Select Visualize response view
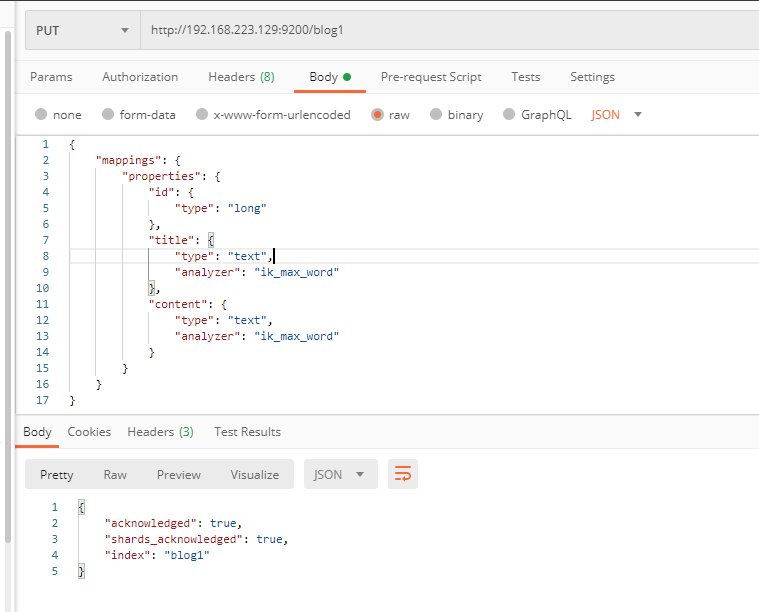The width and height of the screenshot is (759, 612). [x=255, y=474]
